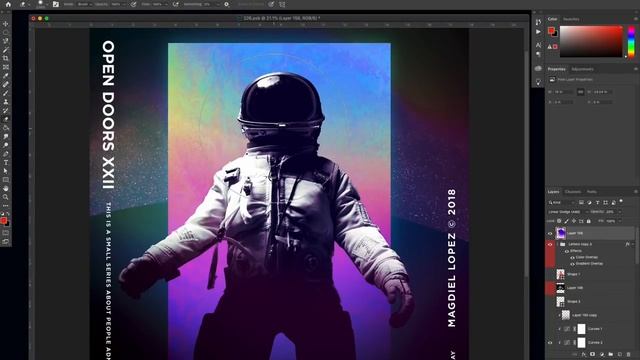Select the Pen tool
Screen dimensions: 640x360
tap(6, 153)
